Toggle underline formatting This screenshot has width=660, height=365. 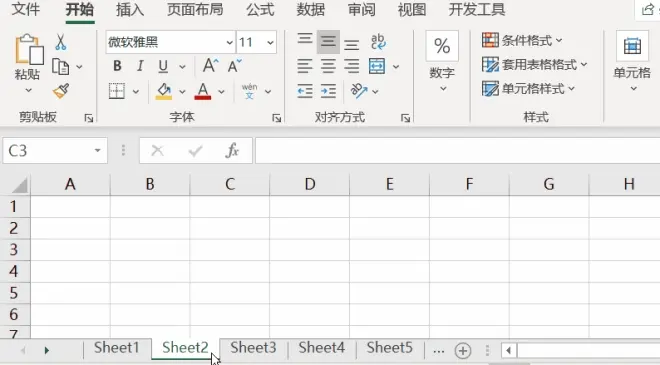(163, 66)
